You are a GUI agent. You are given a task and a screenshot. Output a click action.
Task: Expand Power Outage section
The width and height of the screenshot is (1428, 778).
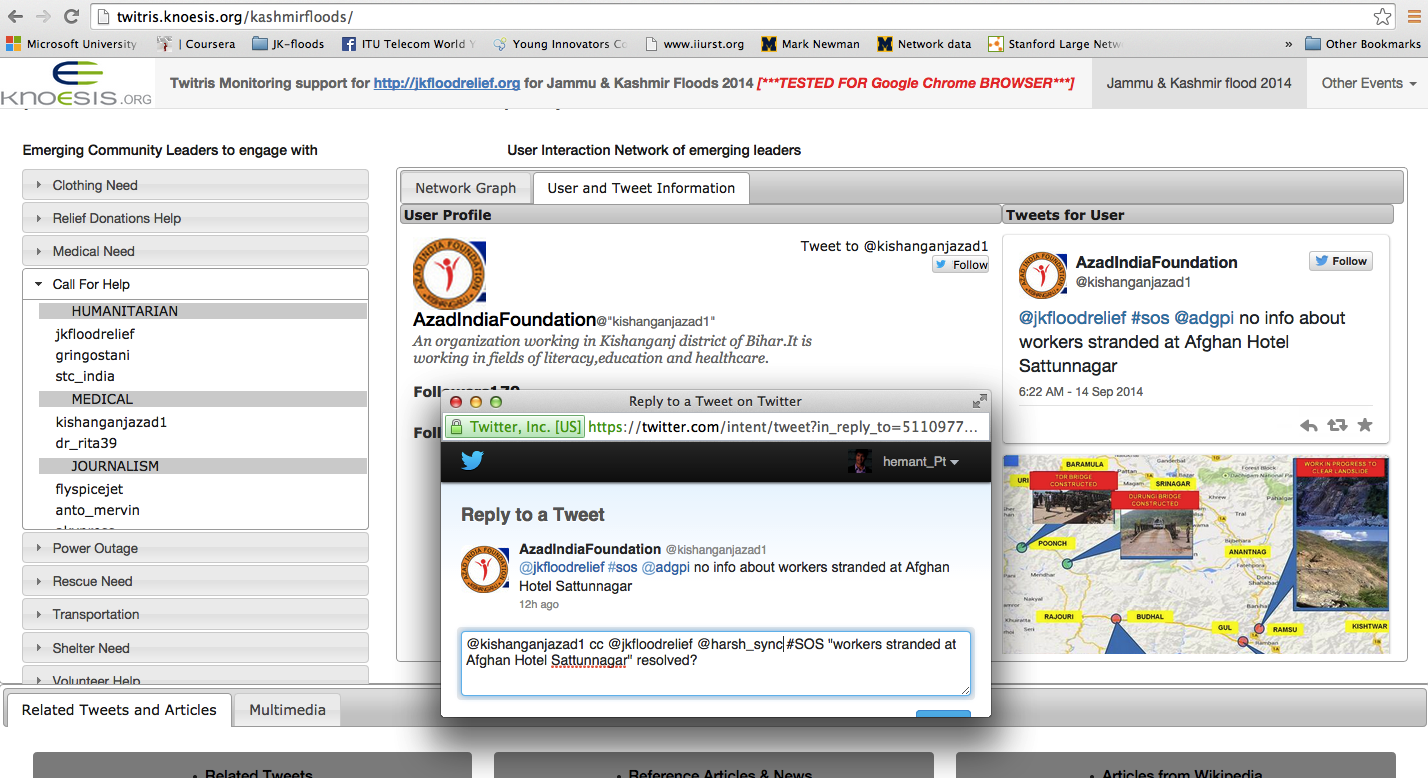[x=195, y=548]
